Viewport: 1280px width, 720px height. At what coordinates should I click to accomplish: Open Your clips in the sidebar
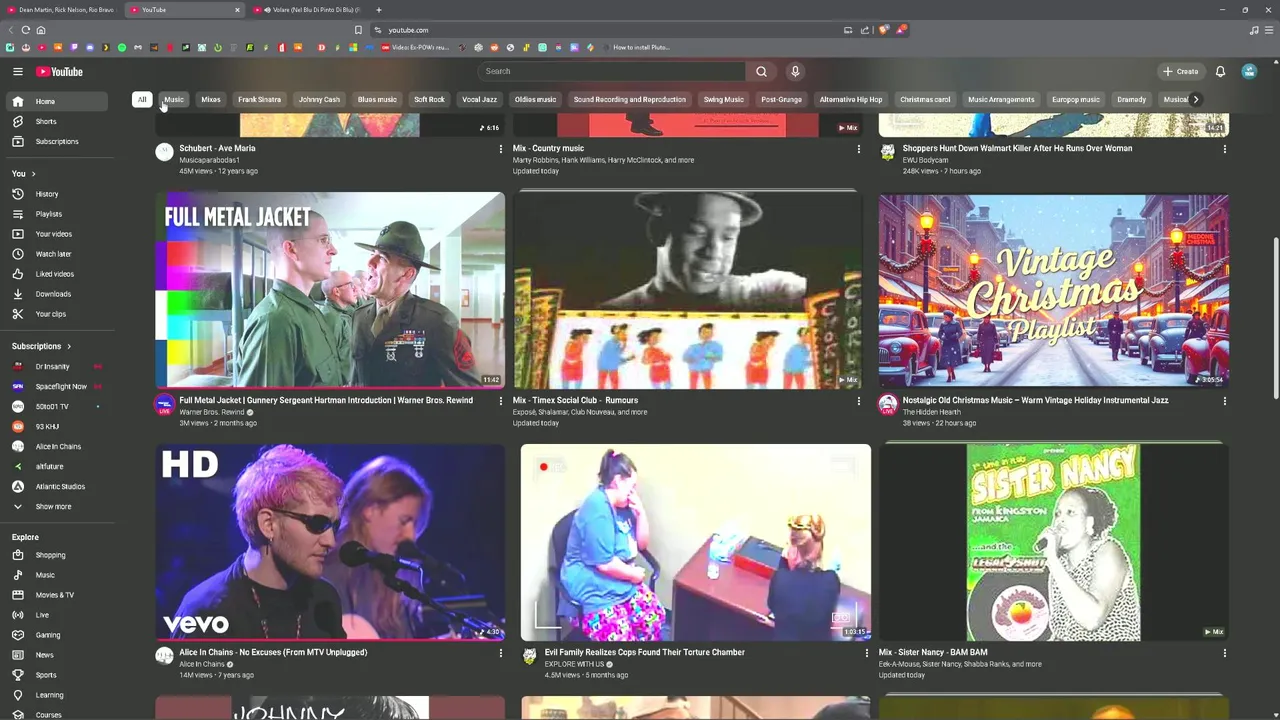pos(55,314)
